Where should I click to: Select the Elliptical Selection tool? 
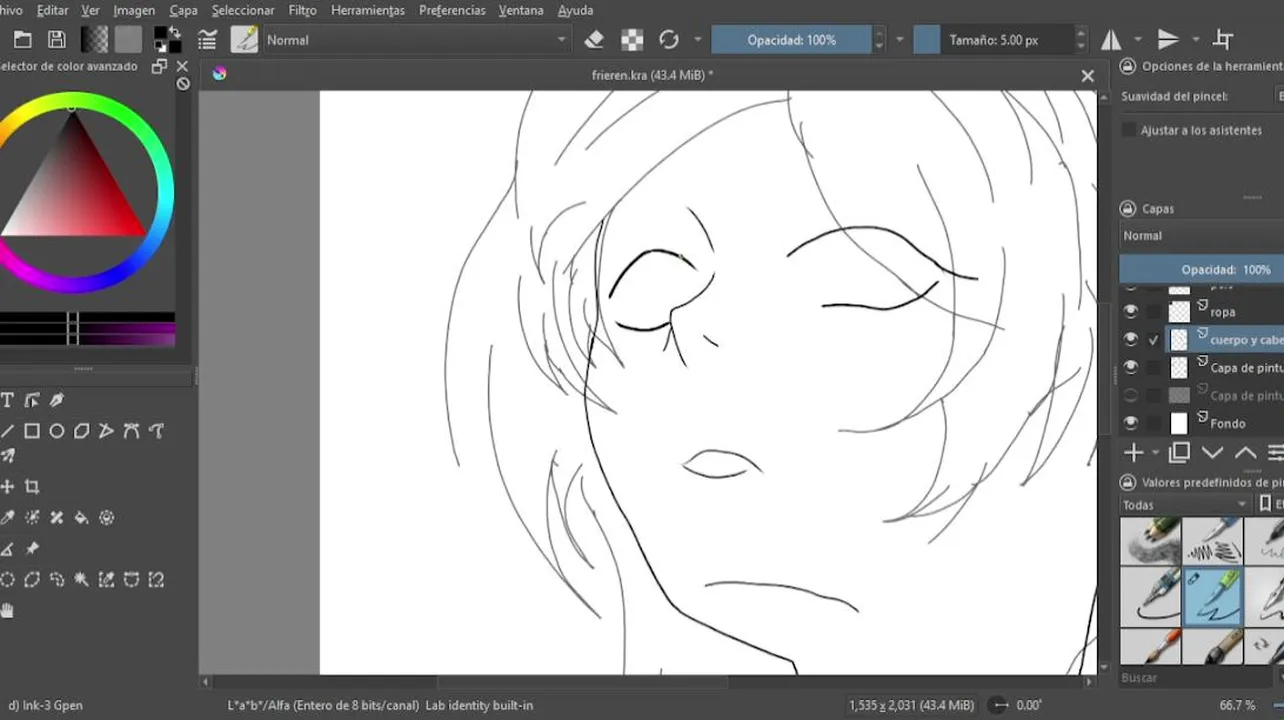7,580
